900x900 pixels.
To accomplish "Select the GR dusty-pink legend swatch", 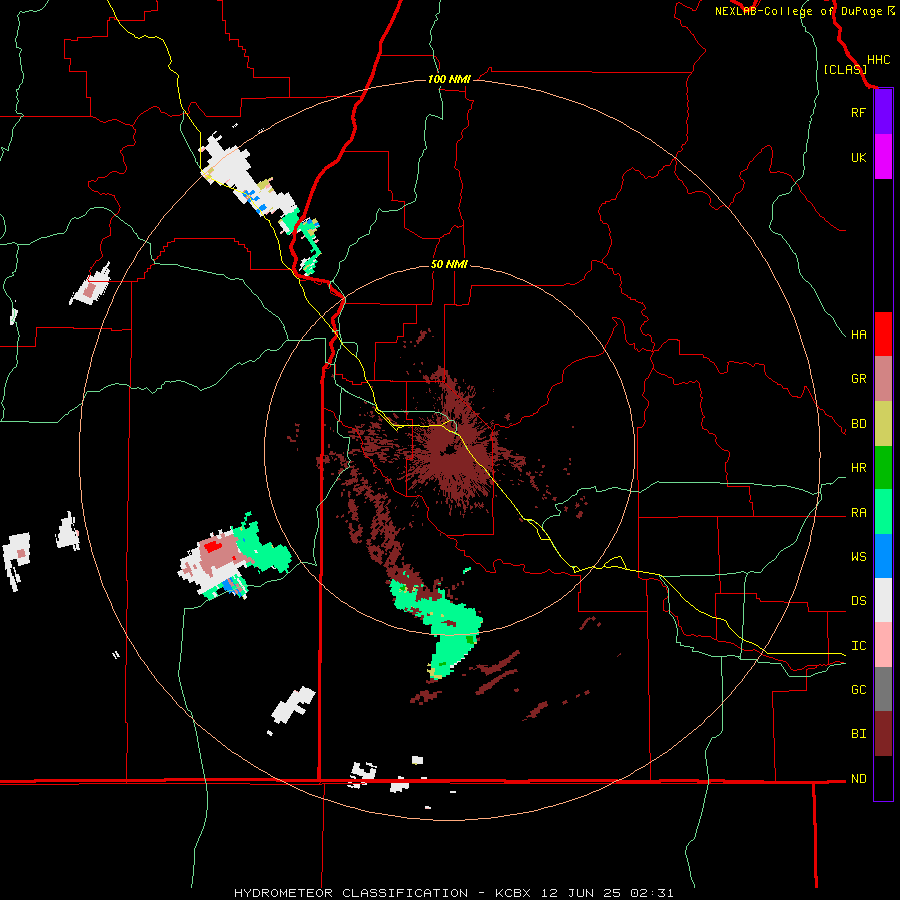I will (883, 378).
